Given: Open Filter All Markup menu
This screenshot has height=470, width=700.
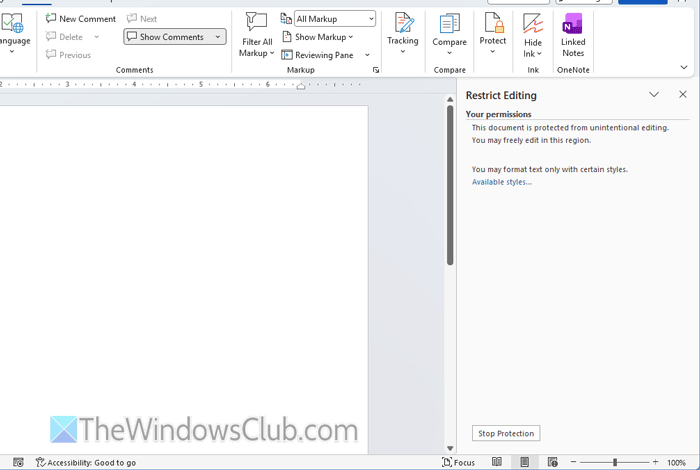Looking at the screenshot, I should pos(257,35).
